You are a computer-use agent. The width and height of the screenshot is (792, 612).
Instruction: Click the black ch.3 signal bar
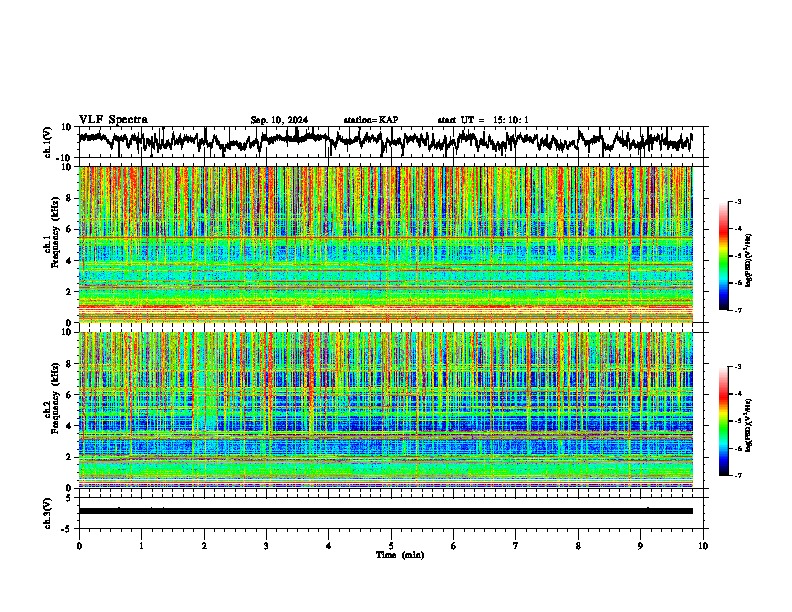(386, 511)
